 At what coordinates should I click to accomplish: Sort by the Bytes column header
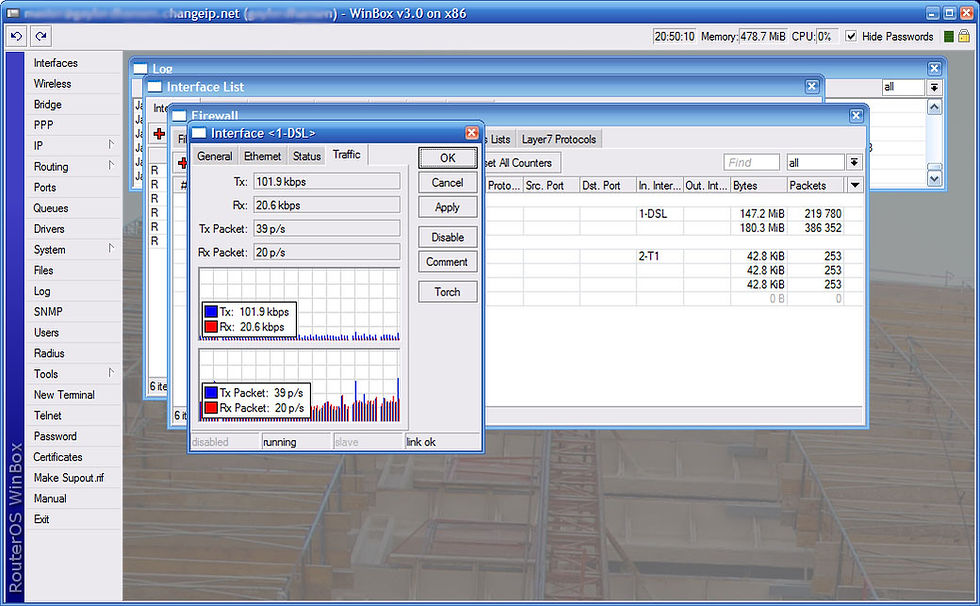click(x=759, y=186)
